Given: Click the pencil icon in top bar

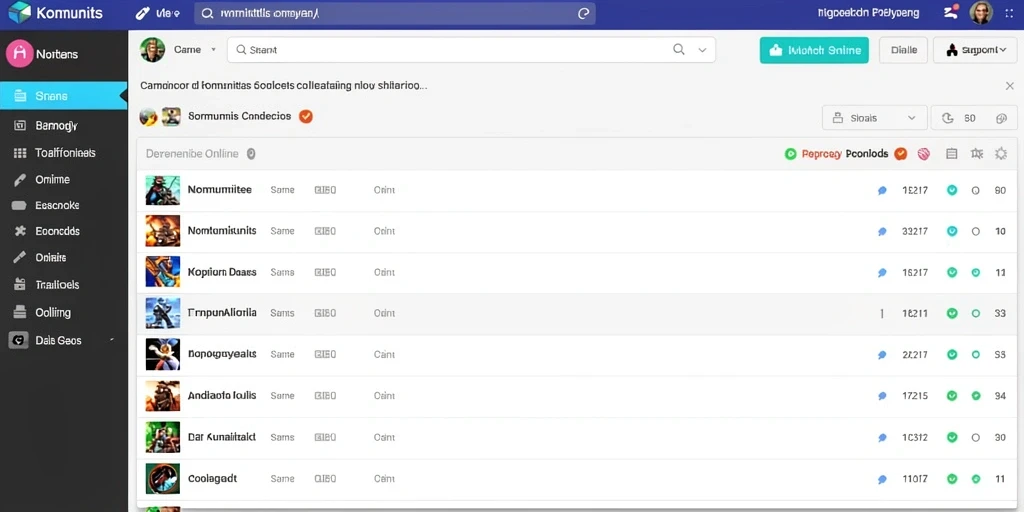Looking at the screenshot, I should pyautogui.click(x=142, y=13).
